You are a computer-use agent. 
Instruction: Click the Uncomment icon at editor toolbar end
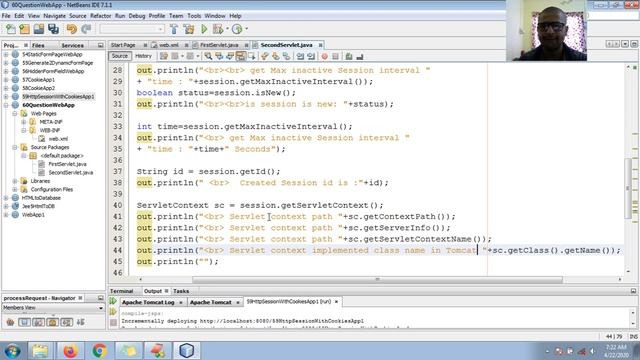360,56
